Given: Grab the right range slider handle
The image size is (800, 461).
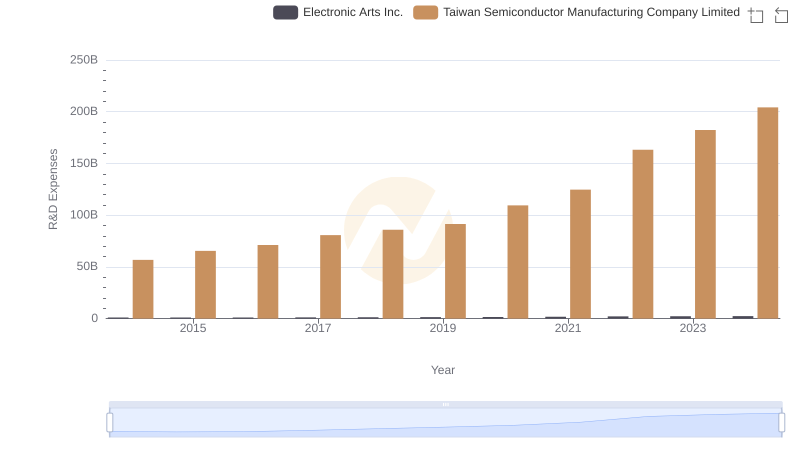Looking at the screenshot, I should (782, 423).
